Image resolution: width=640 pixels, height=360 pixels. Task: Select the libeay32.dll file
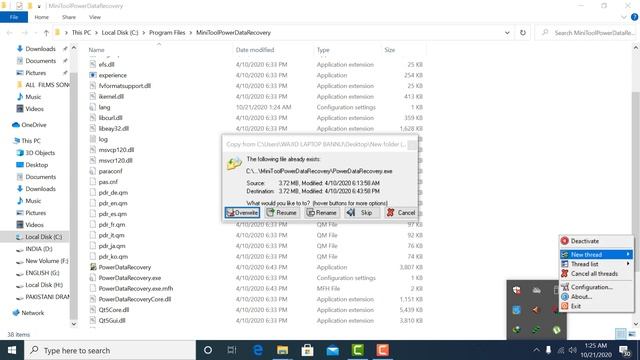click(x=113, y=129)
